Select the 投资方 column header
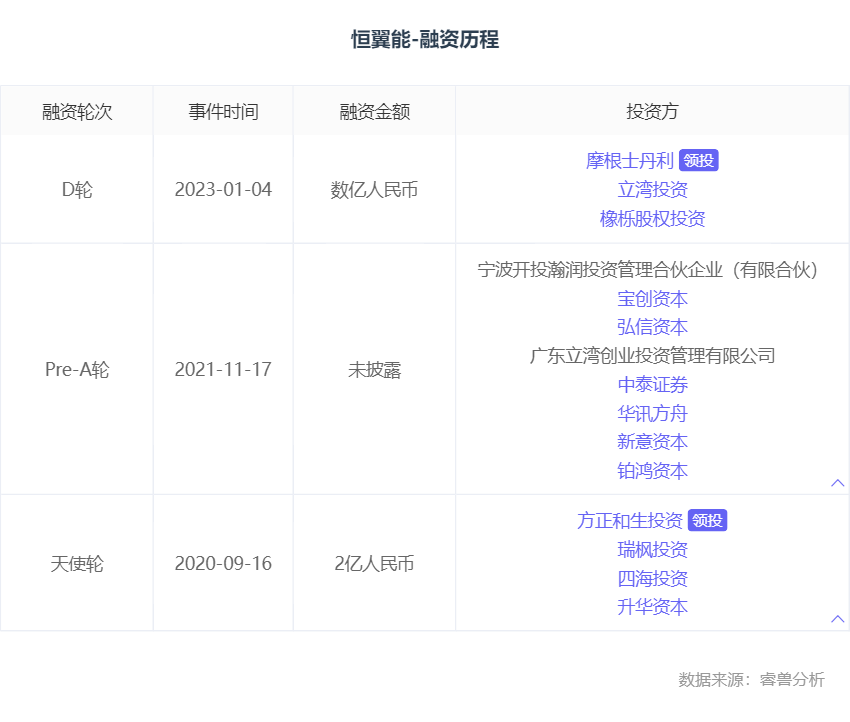Viewport: 850px width, 722px height. [652, 112]
